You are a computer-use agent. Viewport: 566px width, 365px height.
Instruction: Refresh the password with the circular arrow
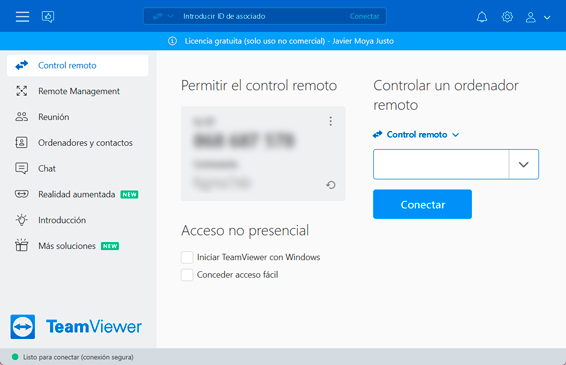(x=331, y=185)
